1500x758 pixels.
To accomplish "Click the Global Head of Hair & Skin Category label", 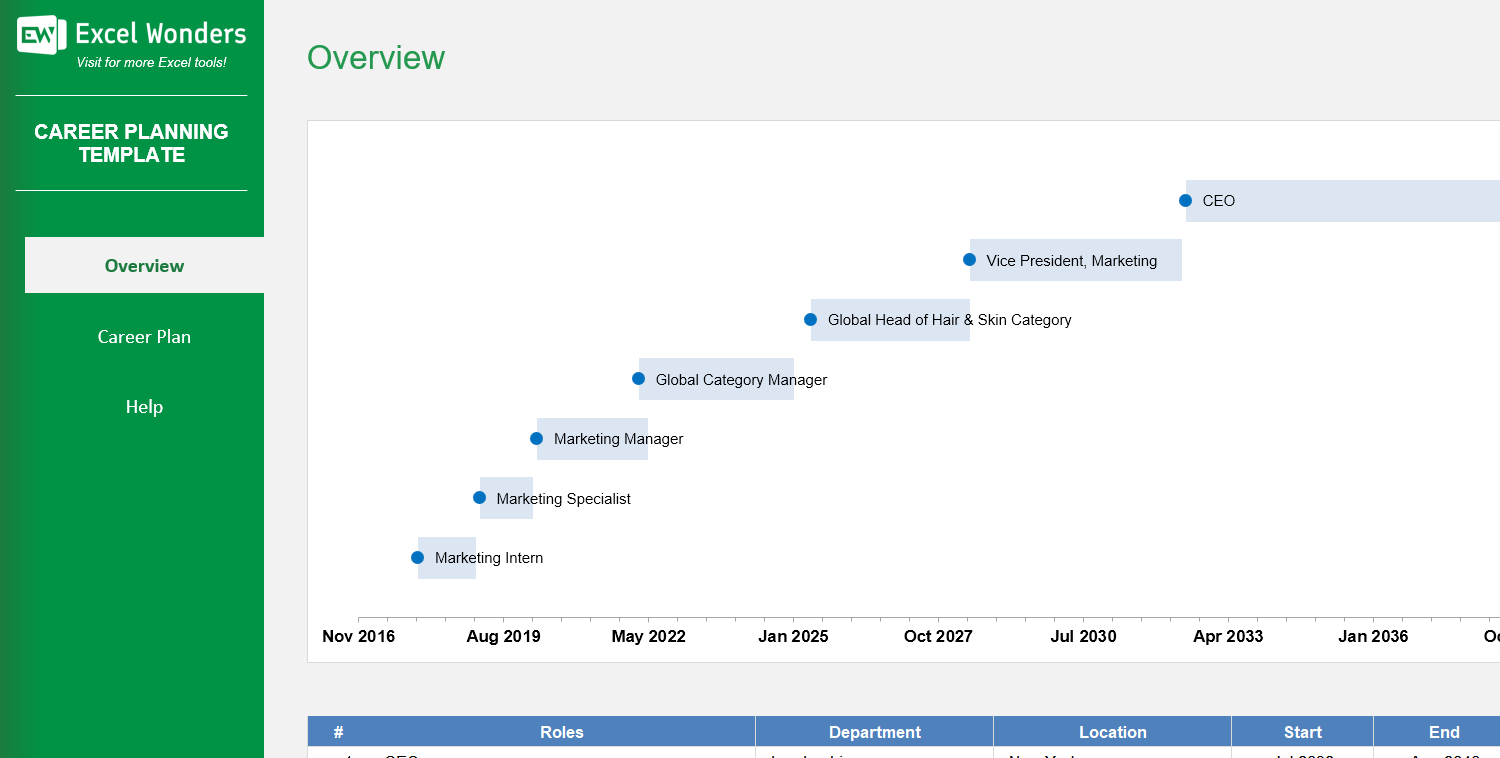I will click(950, 319).
